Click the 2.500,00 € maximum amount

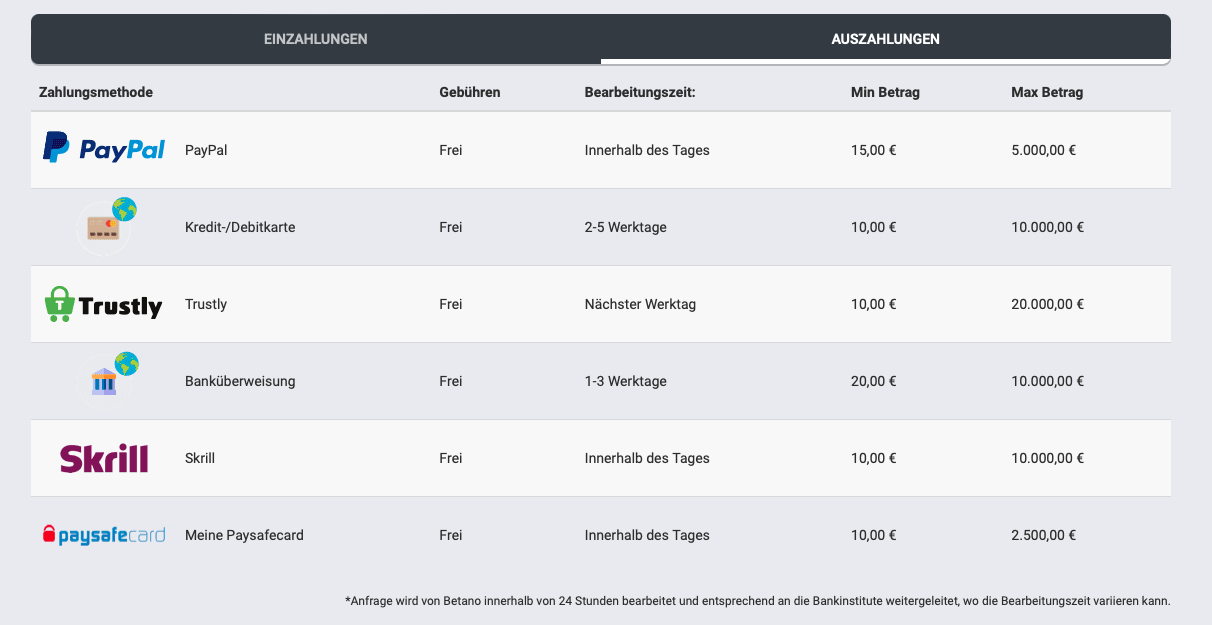pos(1043,535)
